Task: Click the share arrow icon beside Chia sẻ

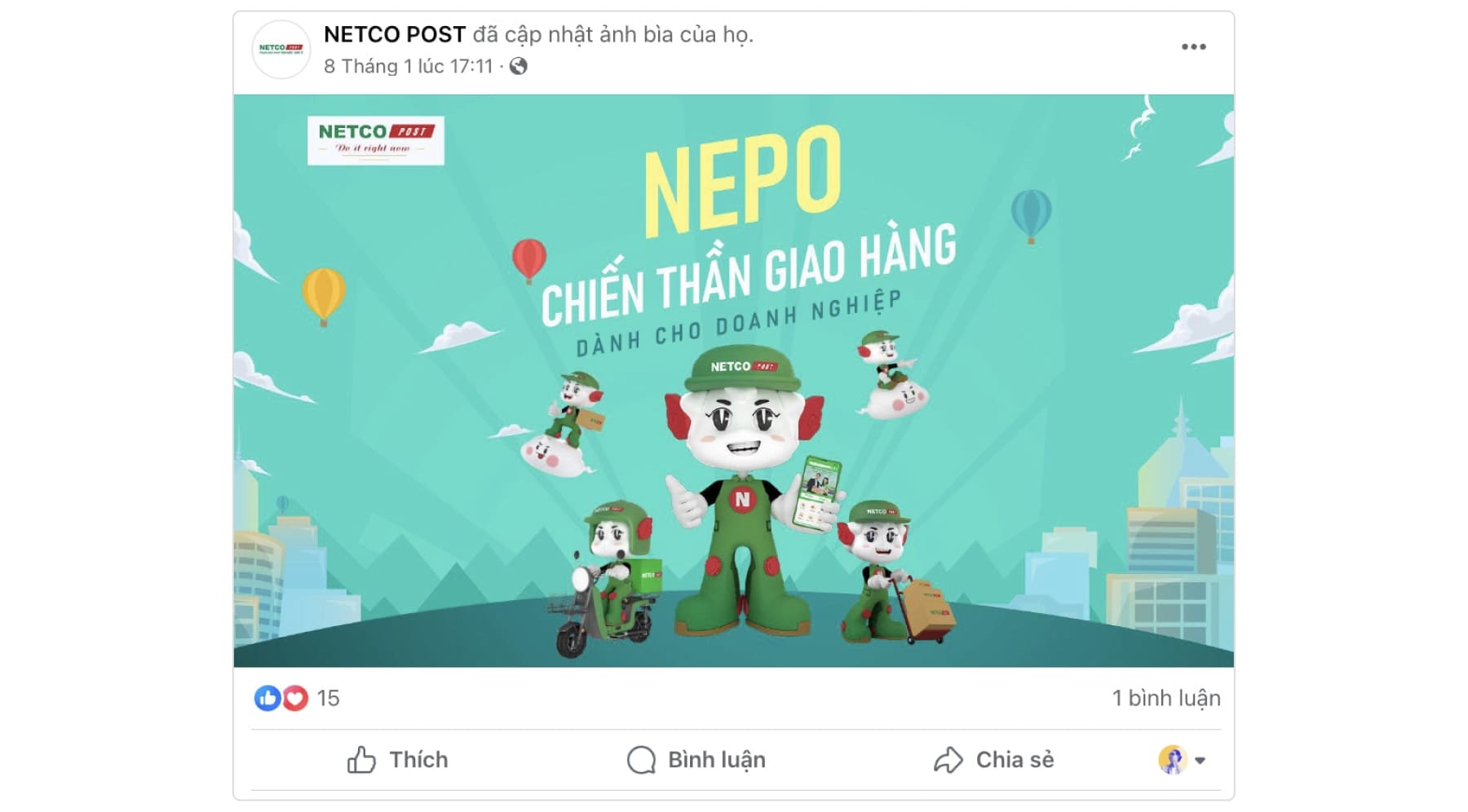Action: 948,760
